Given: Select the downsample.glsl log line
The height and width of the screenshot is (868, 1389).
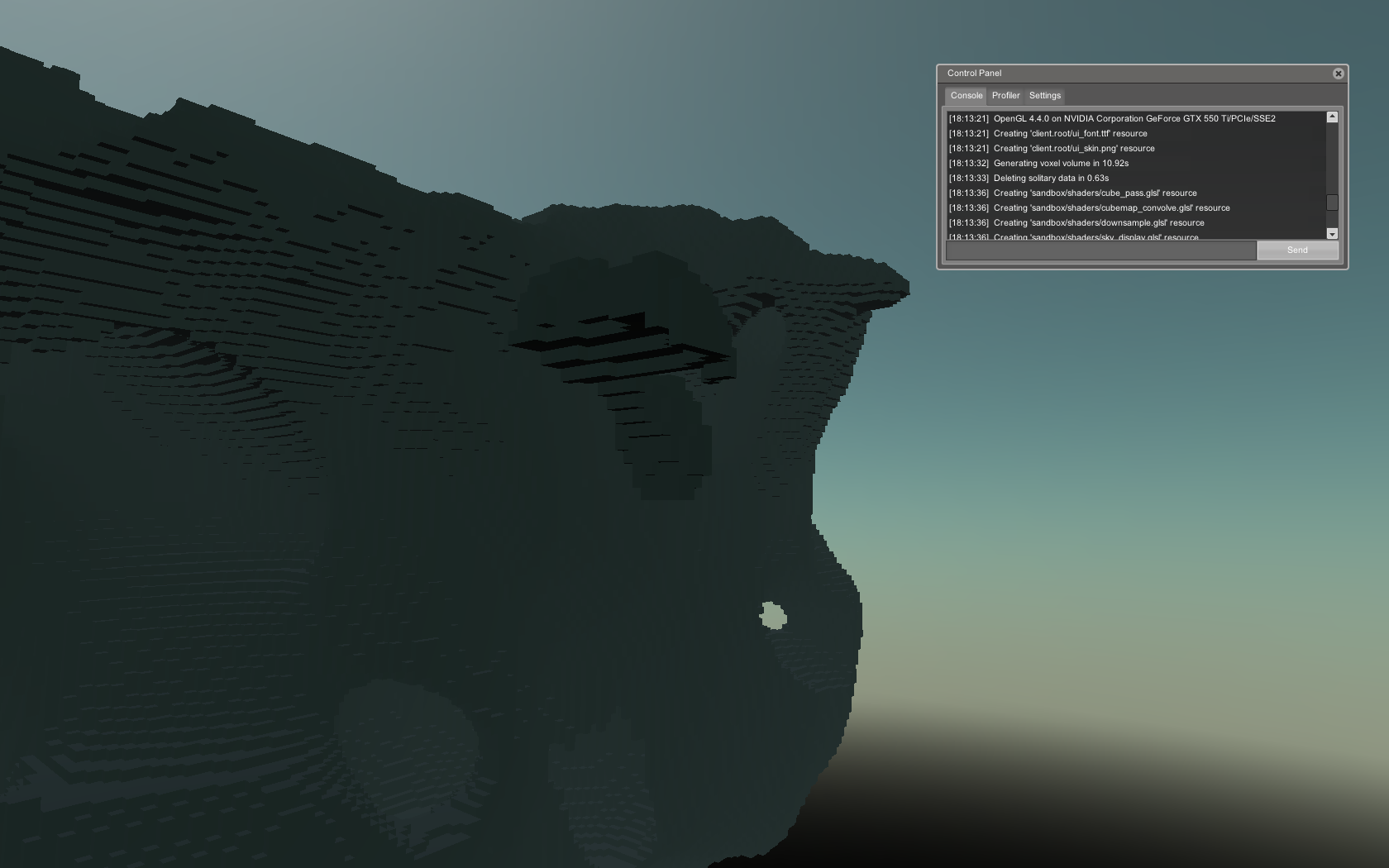Looking at the screenshot, I should 1098,223.
